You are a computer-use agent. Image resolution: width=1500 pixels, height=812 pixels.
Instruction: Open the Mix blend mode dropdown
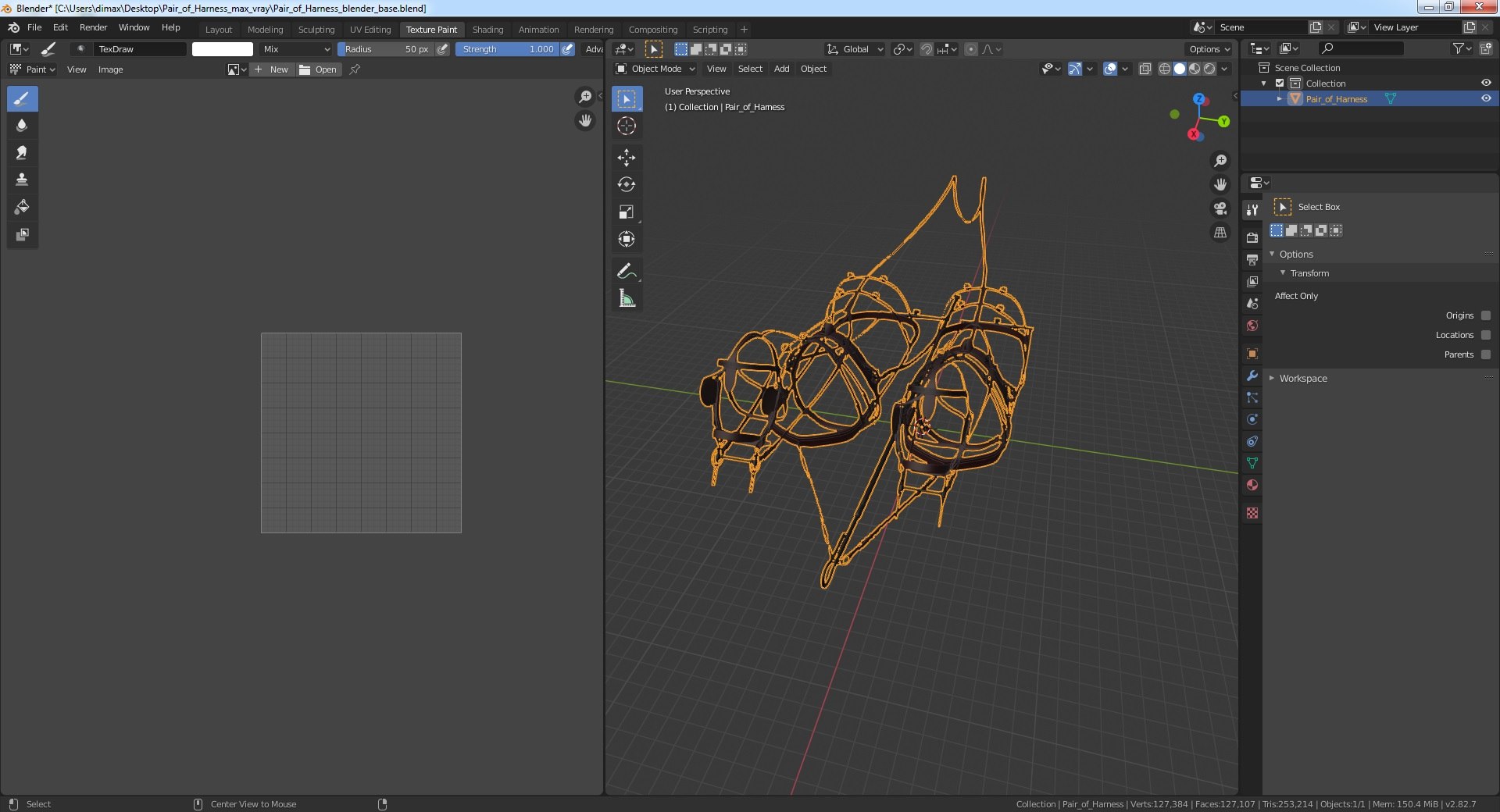click(297, 49)
